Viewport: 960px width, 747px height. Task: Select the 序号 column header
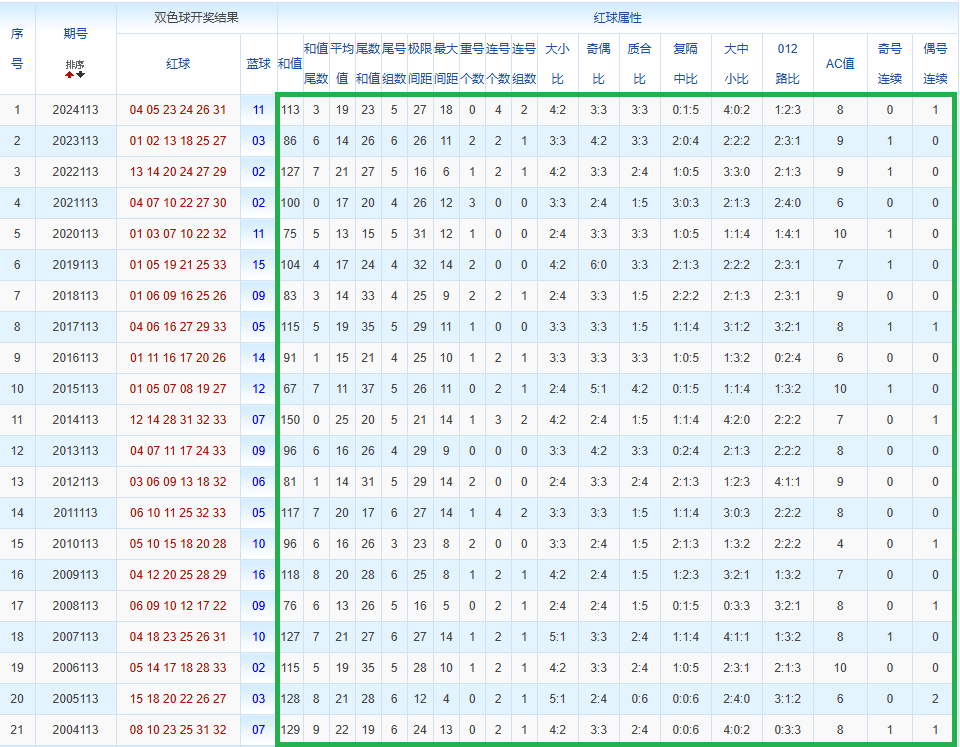(17, 48)
